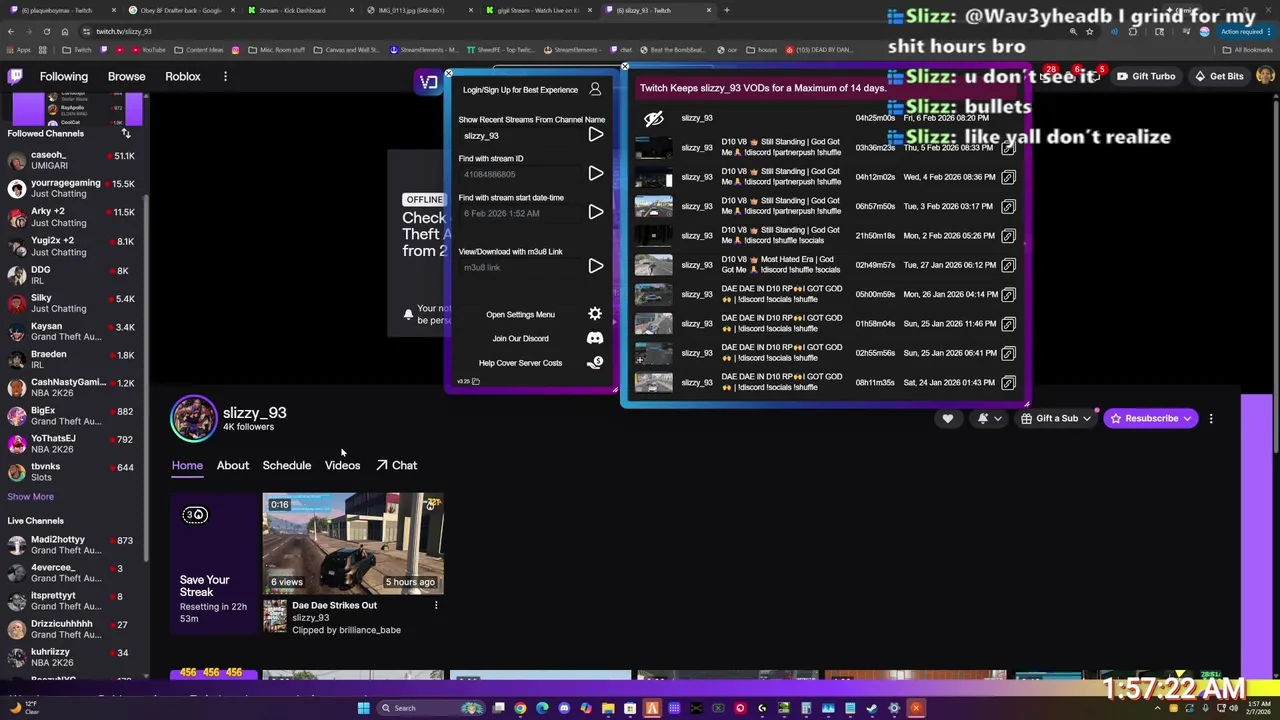Image resolution: width=1280 pixels, height=720 pixels.
Task: Toggle hidden-eye icon on Fri, 6 Feb VOD row
Action: (653, 118)
